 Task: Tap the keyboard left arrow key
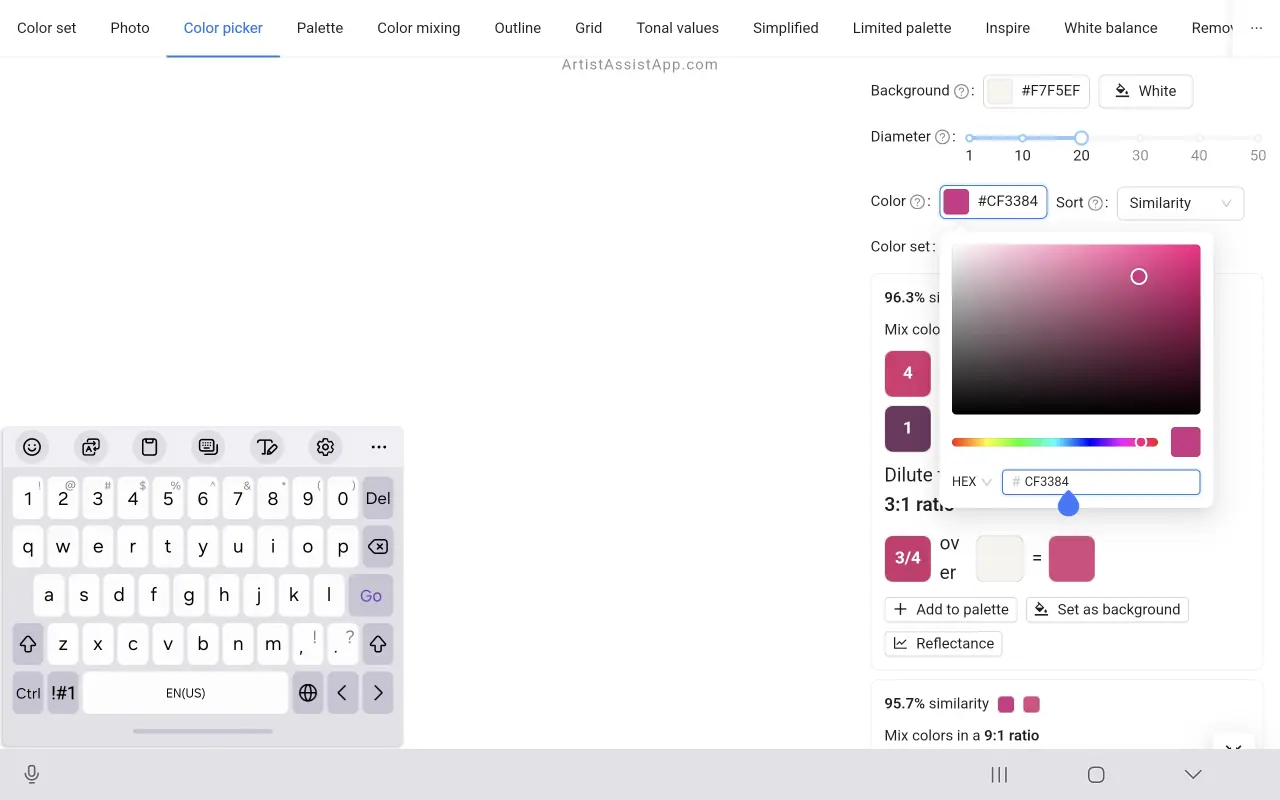pyautogui.click(x=342, y=693)
